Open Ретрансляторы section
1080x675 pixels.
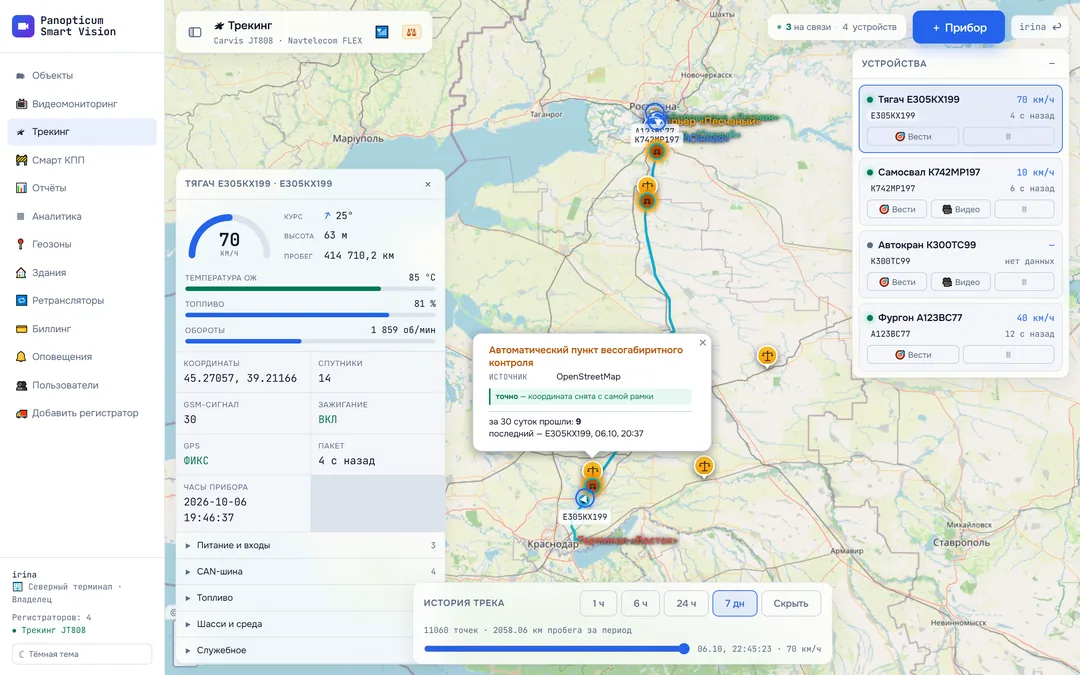click(82, 300)
